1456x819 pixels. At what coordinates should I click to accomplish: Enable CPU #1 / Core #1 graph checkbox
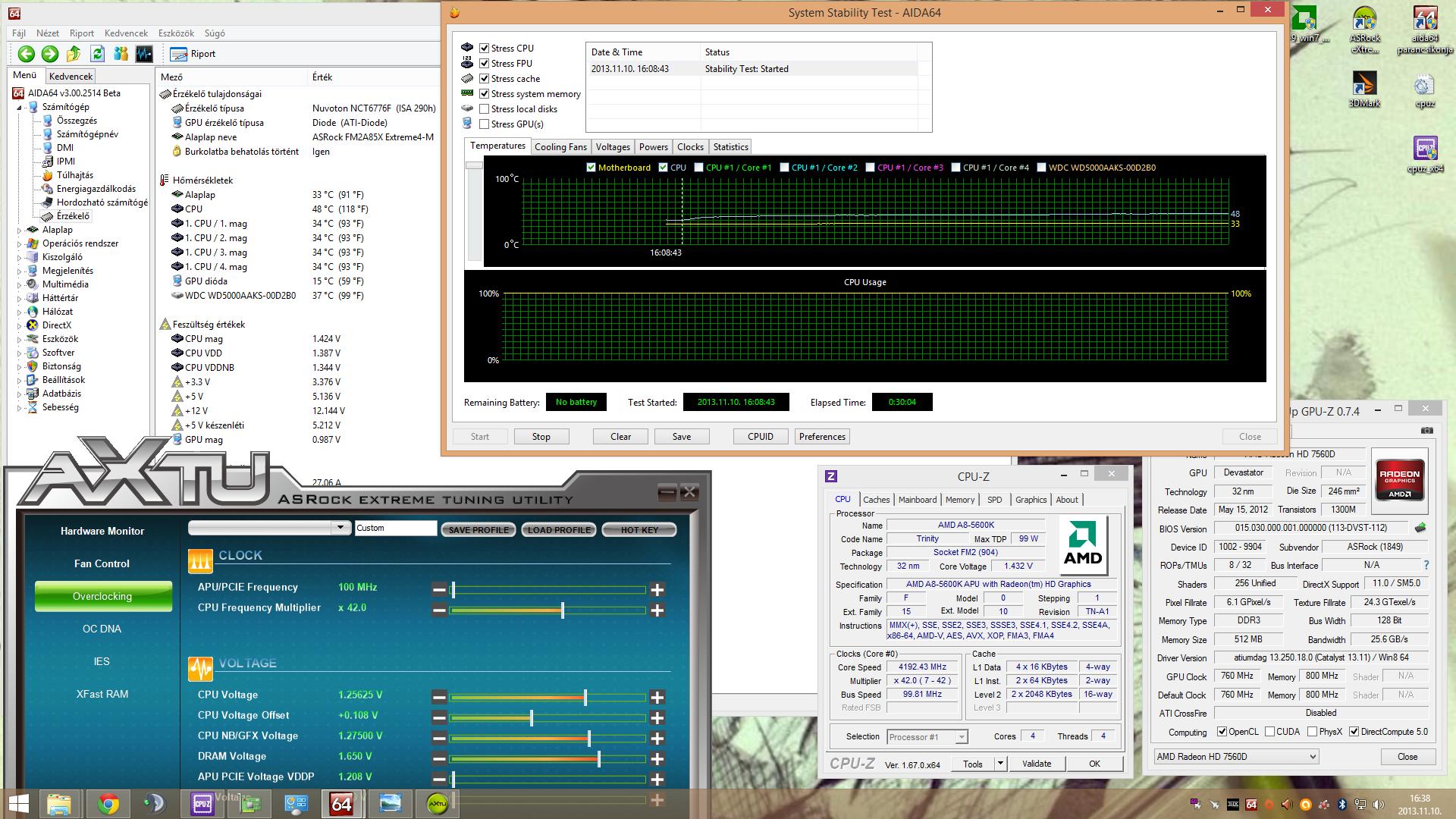(x=698, y=168)
